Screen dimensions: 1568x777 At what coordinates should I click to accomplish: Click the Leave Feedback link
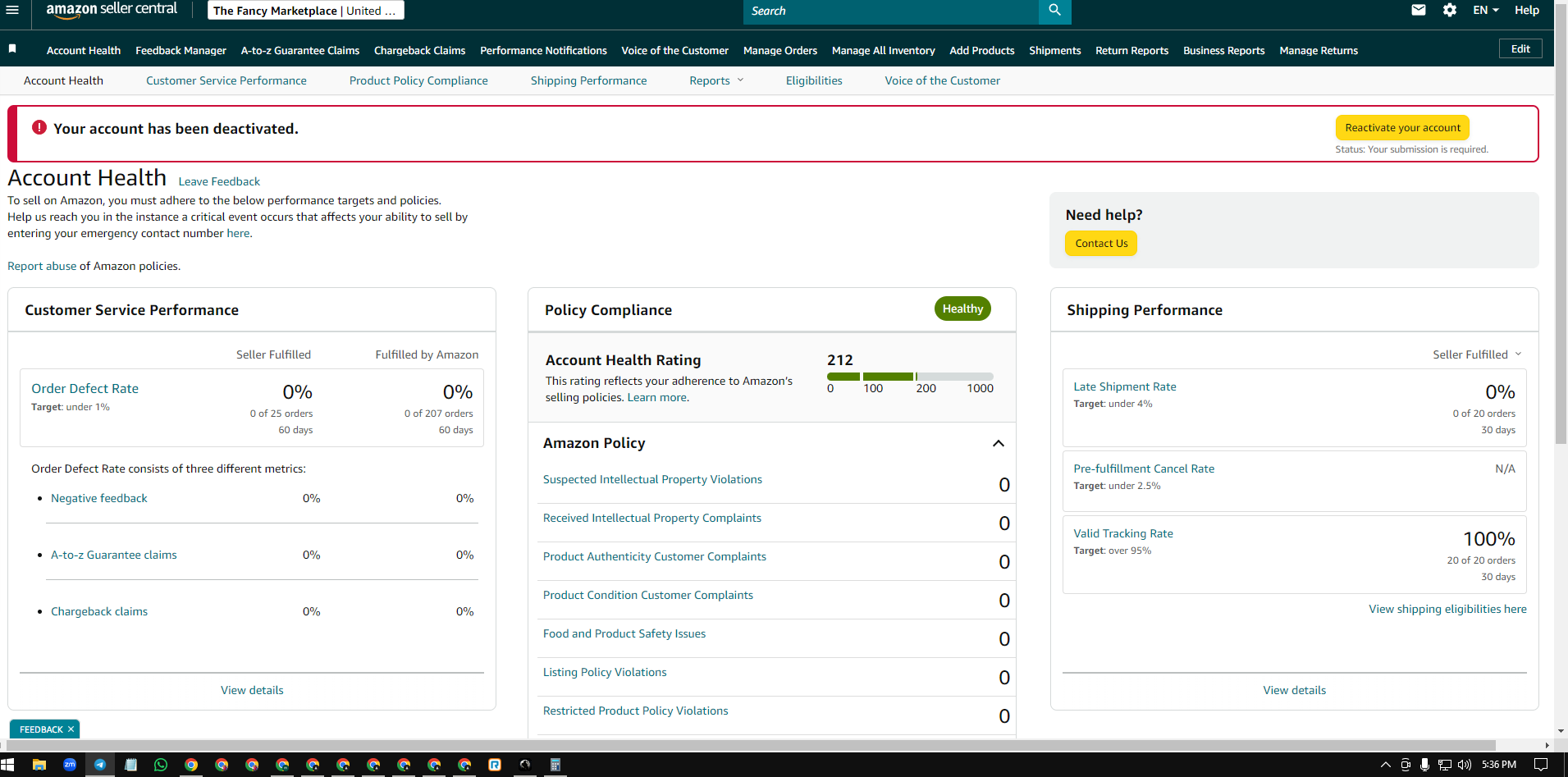click(x=219, y=181)
